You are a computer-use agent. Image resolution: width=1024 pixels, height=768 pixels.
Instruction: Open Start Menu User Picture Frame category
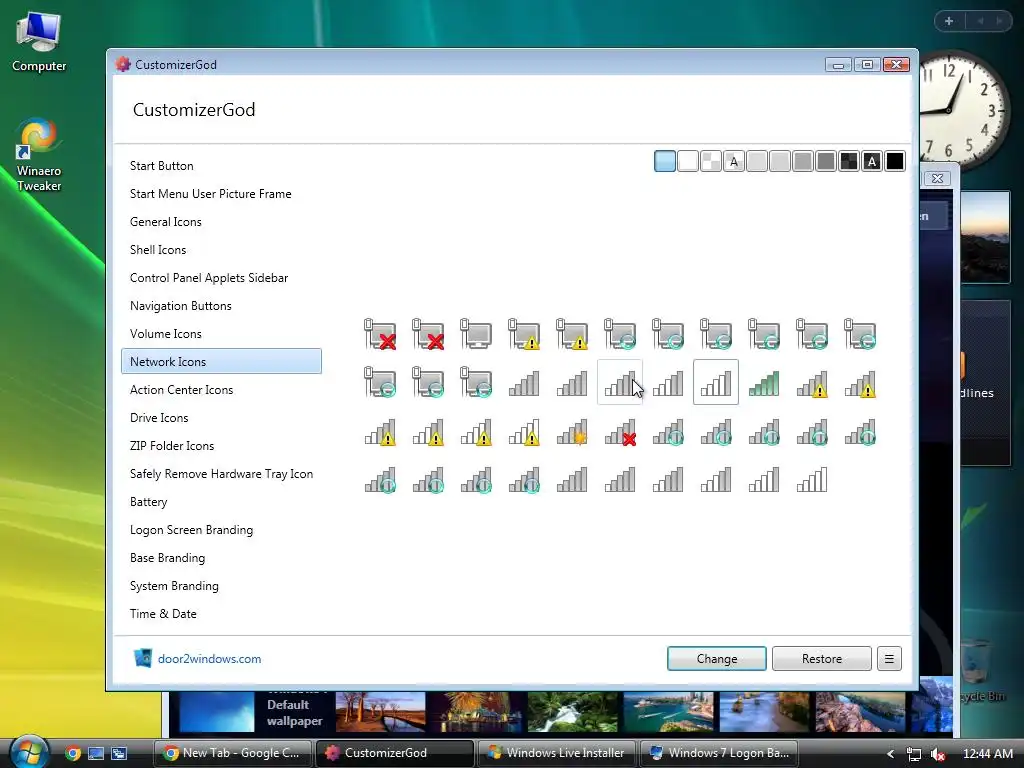(x=221, y=194)
